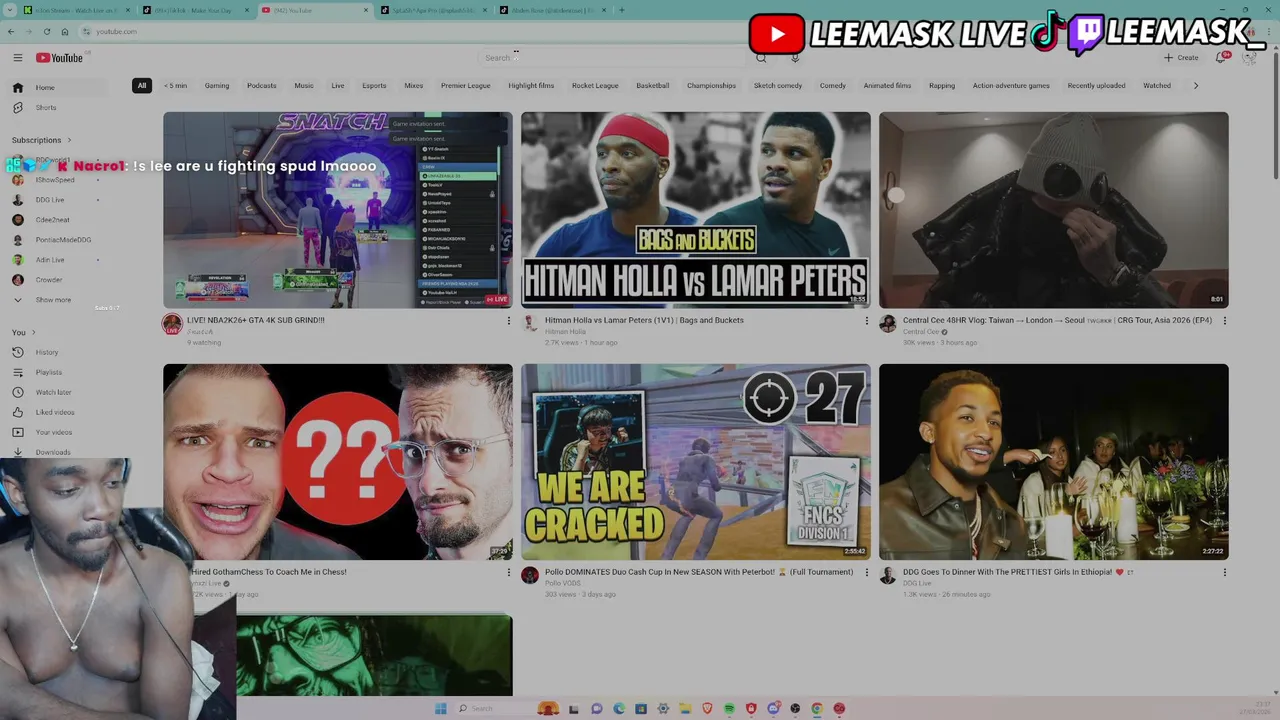Viewport: 1280px width, 720px height.
Task: Click the browser home icon
Action: click(x=65, y=31)
